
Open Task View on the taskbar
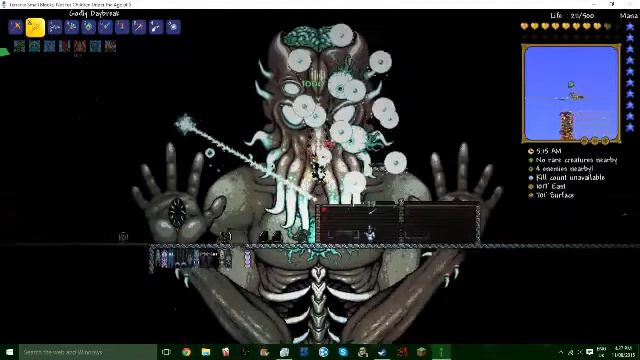click(x=166, y=352)
